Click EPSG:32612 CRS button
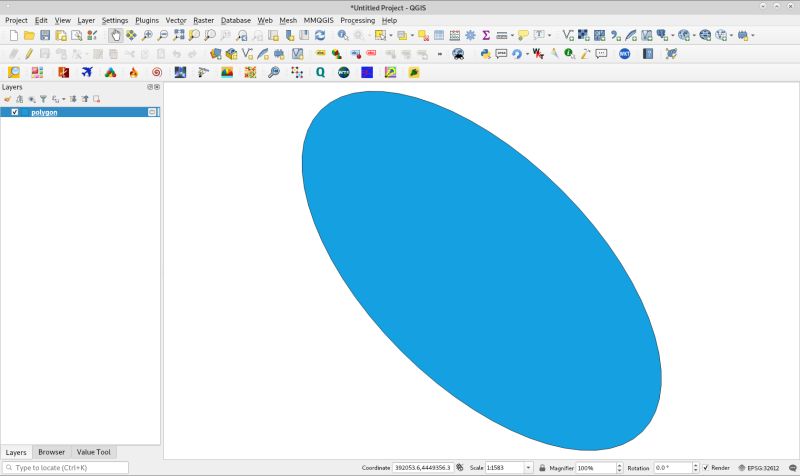The height and width of the screenshot is (476, 800). point(759,468)
